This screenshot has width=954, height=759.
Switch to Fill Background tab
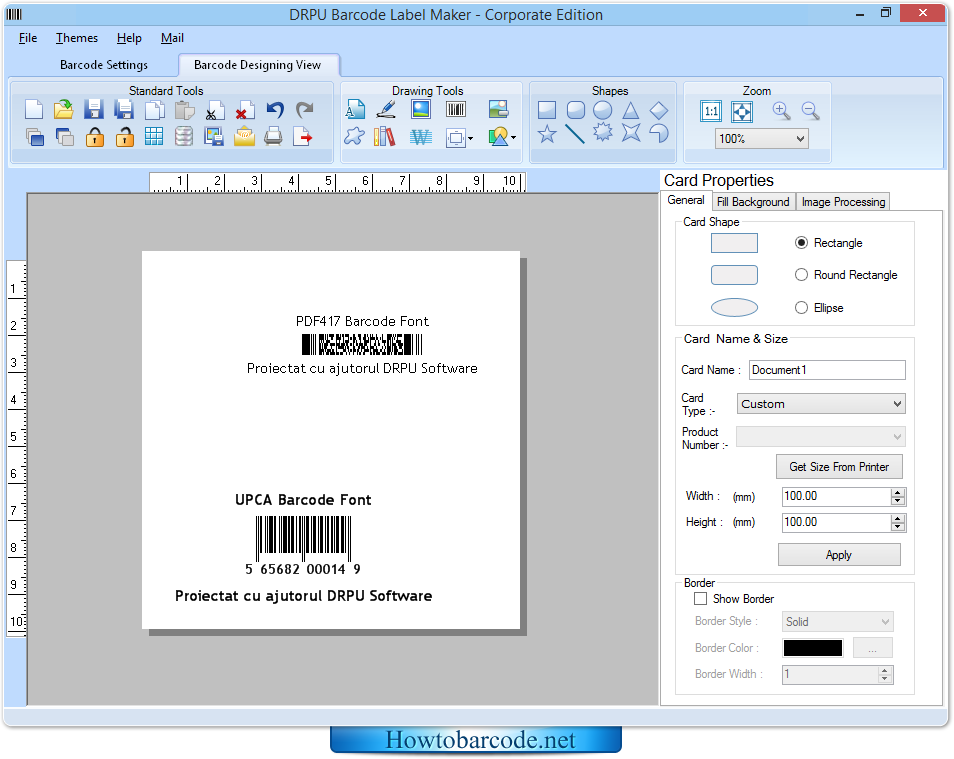[753, 202]
